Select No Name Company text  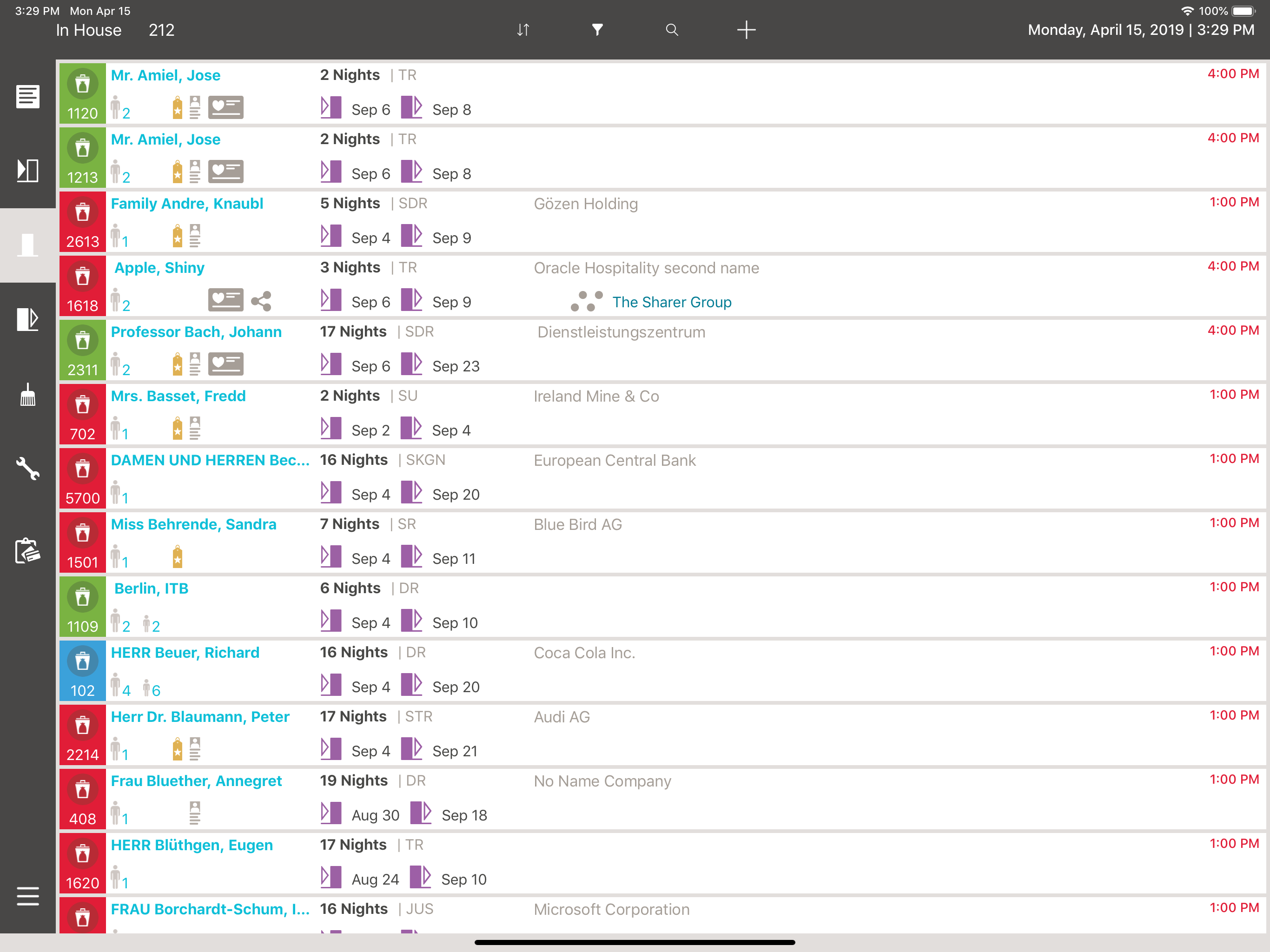[x=602, y=781]
